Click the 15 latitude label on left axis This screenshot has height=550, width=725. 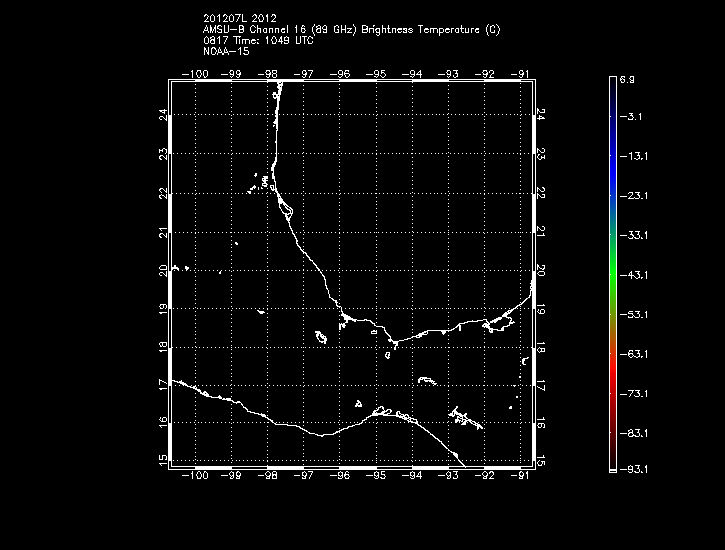pyautogui.click(x=164, y=460)
